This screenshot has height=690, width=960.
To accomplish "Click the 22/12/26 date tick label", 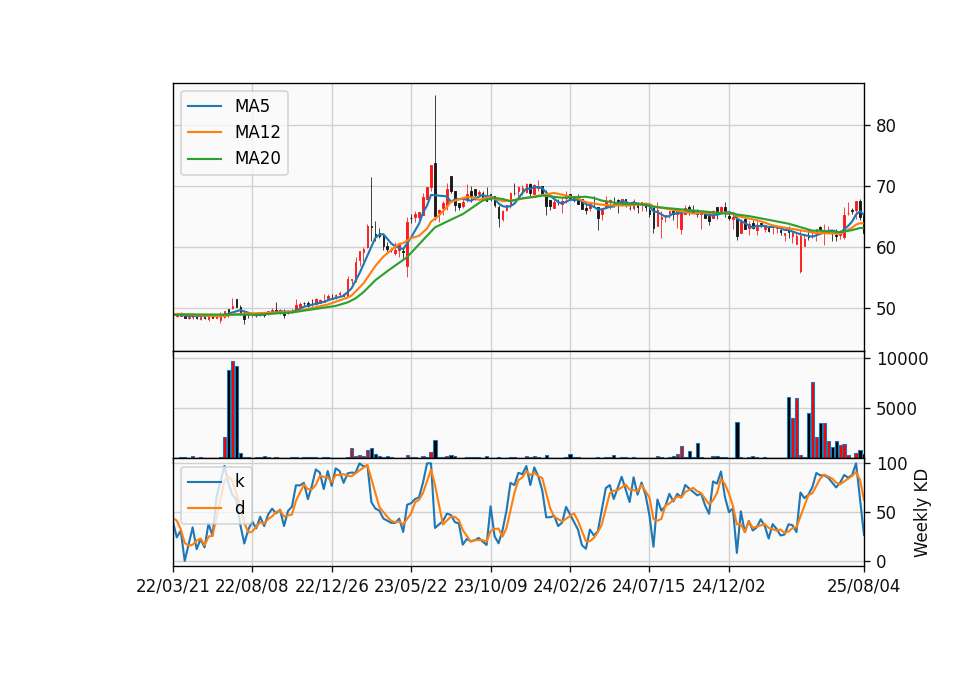I will (x=332, y=586).
